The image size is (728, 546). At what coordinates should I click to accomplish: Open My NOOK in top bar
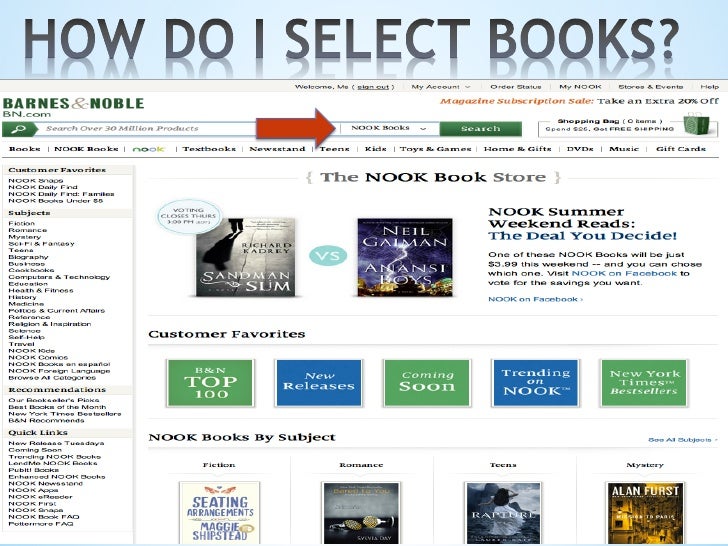580,87
